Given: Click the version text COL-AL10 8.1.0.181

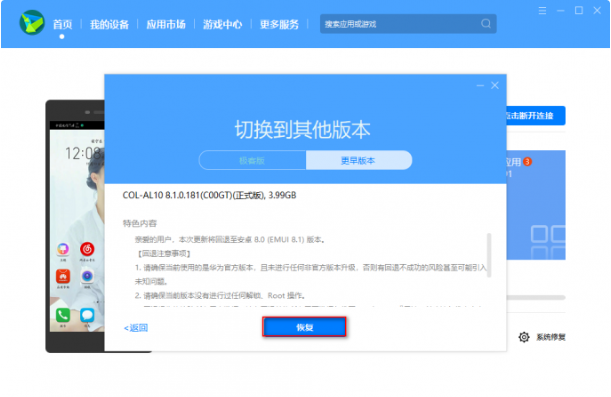Looking at the screenshot, I should [x=209, y=195].
